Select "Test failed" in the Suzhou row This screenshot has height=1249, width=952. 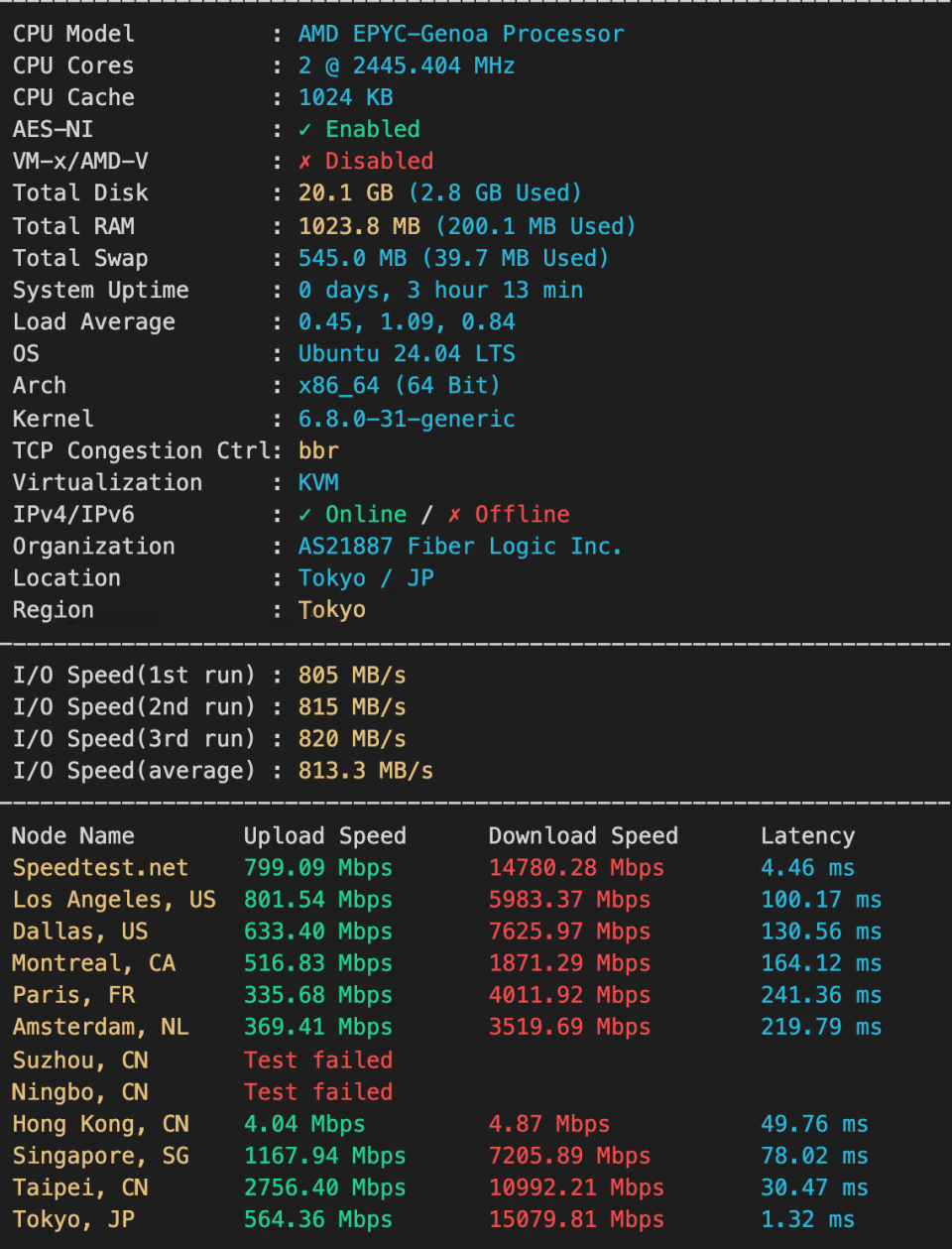(318, 1060)
